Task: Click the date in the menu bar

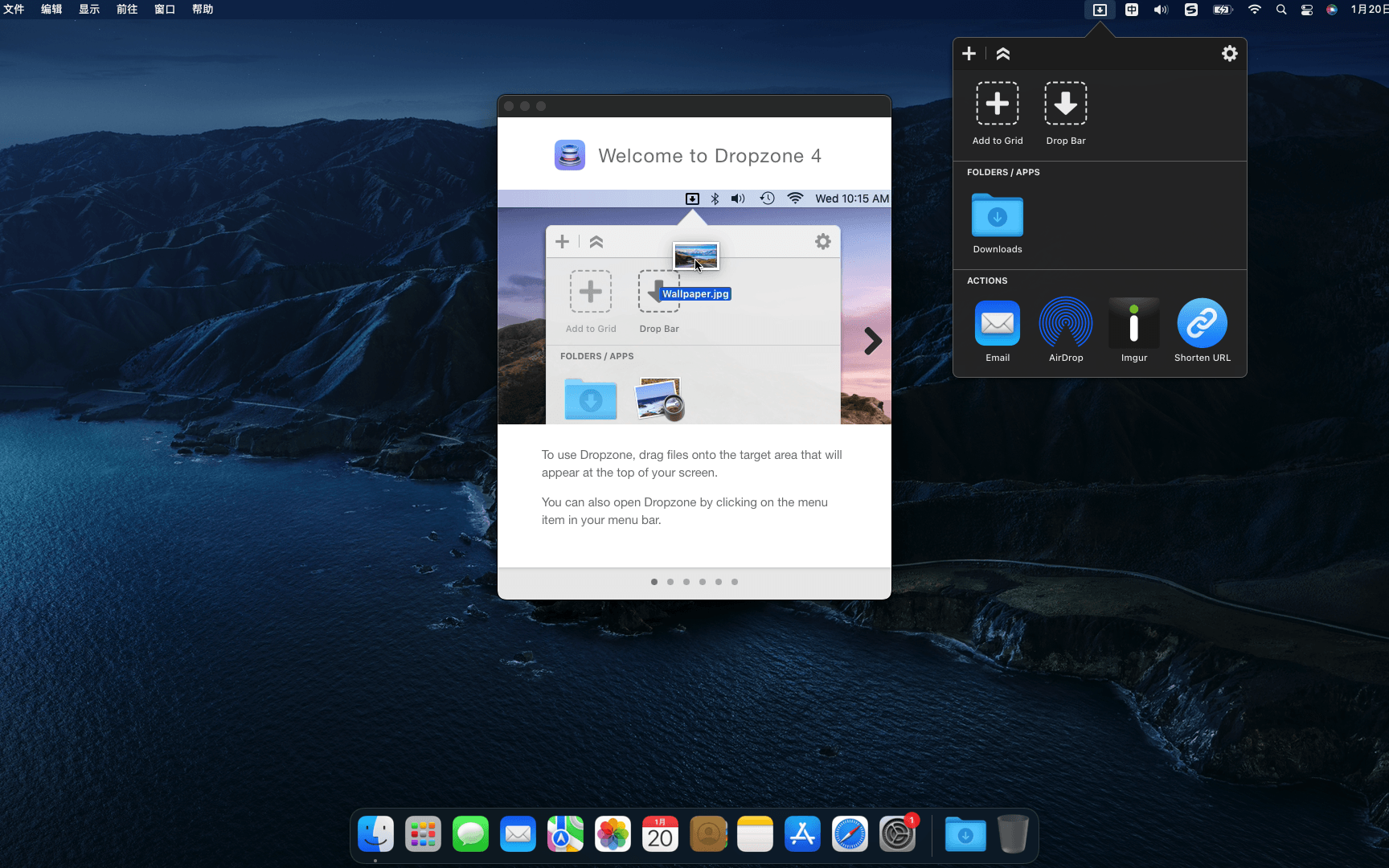Action: point(1369,10)
